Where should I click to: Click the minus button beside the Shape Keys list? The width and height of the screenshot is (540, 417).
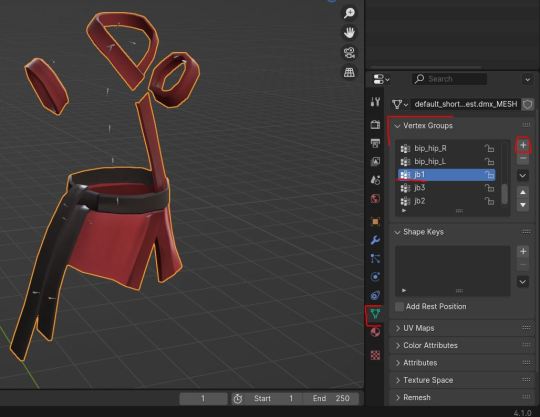pos(523,264)
